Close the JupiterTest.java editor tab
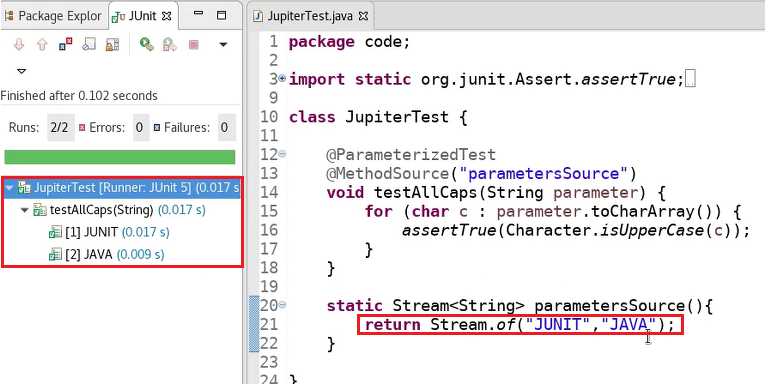This screenshot has height=386, width=766. pos(363,16)
